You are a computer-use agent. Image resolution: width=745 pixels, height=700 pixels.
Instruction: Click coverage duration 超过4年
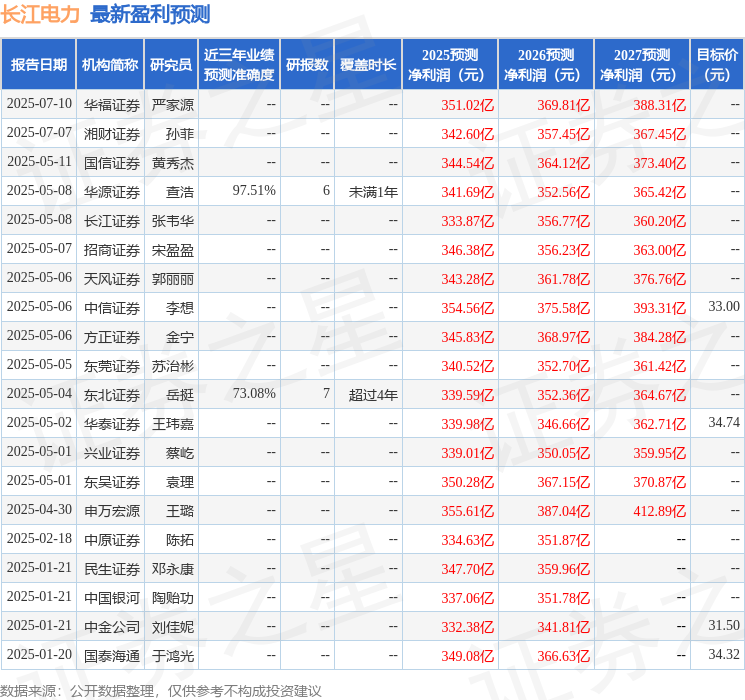pyautogui.click(x=373, y=395)
